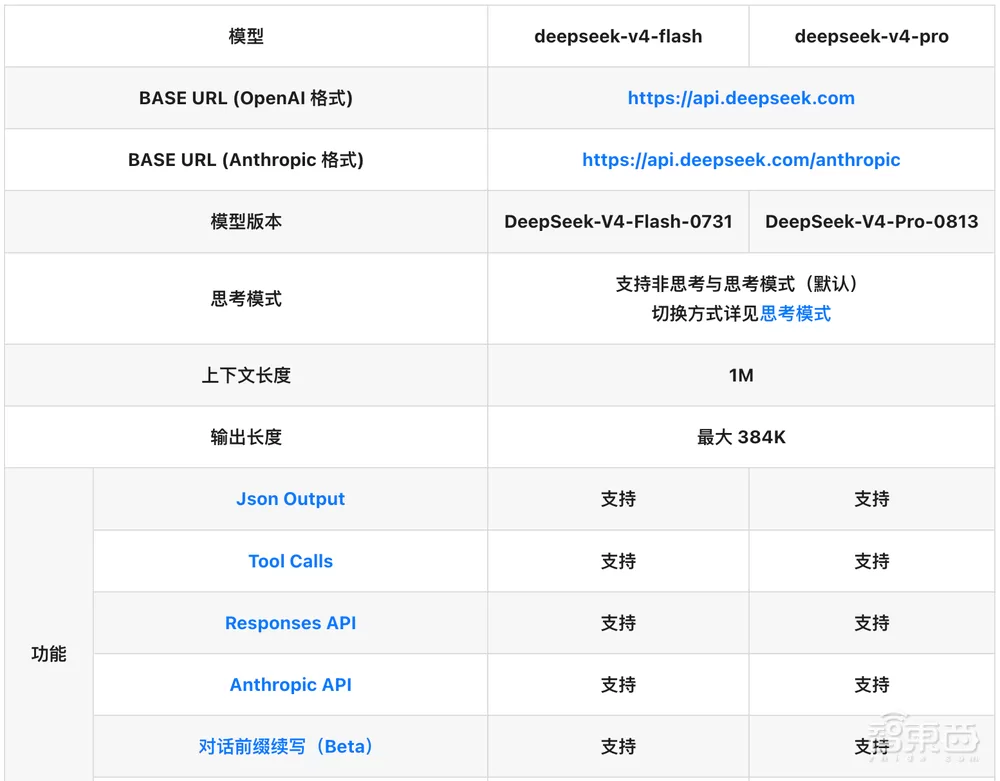The height and width of the screenshot is (781, 1000).
Task: Select 支持 for Json Output under deepseek-v4-pro
Action: (871, 499)
